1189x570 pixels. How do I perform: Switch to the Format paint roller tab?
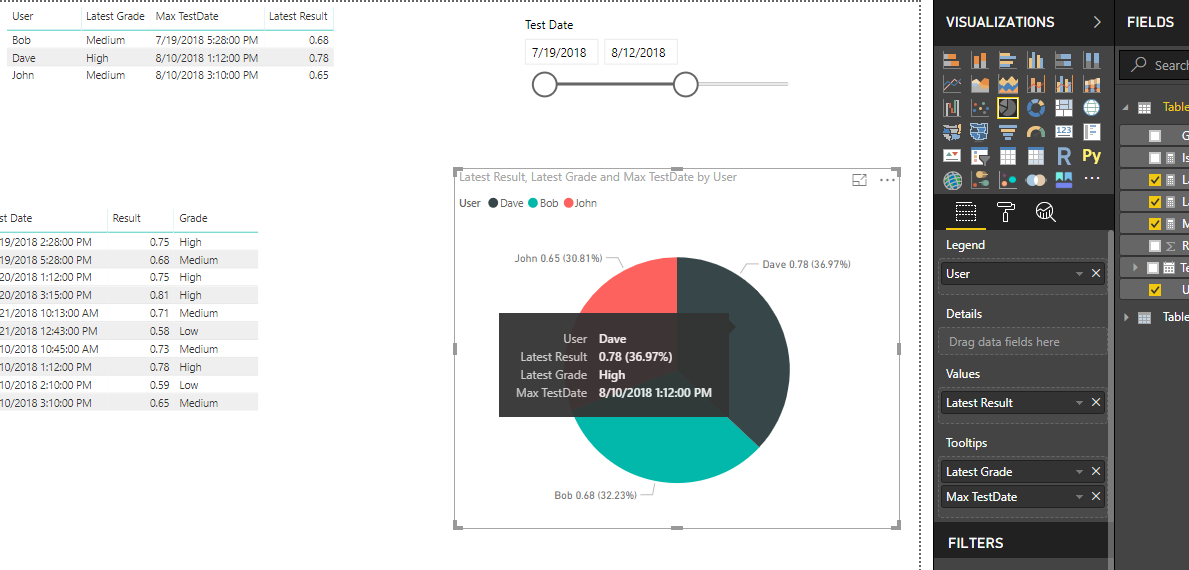[1005, 212]
